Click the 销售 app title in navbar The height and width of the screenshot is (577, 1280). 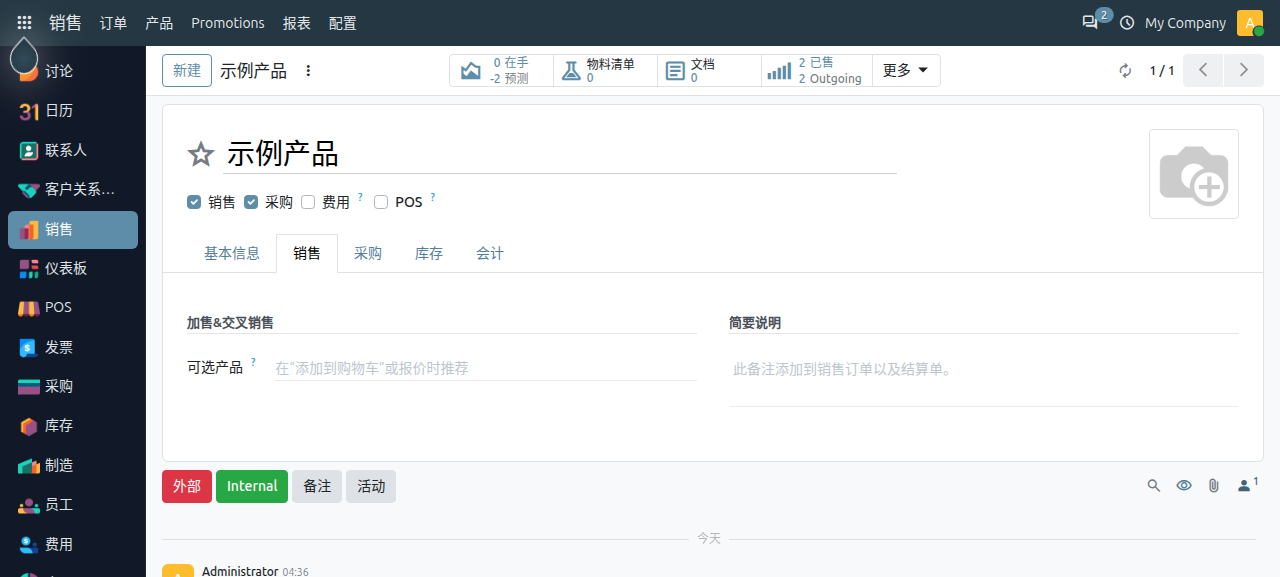[x=65, y=22]
